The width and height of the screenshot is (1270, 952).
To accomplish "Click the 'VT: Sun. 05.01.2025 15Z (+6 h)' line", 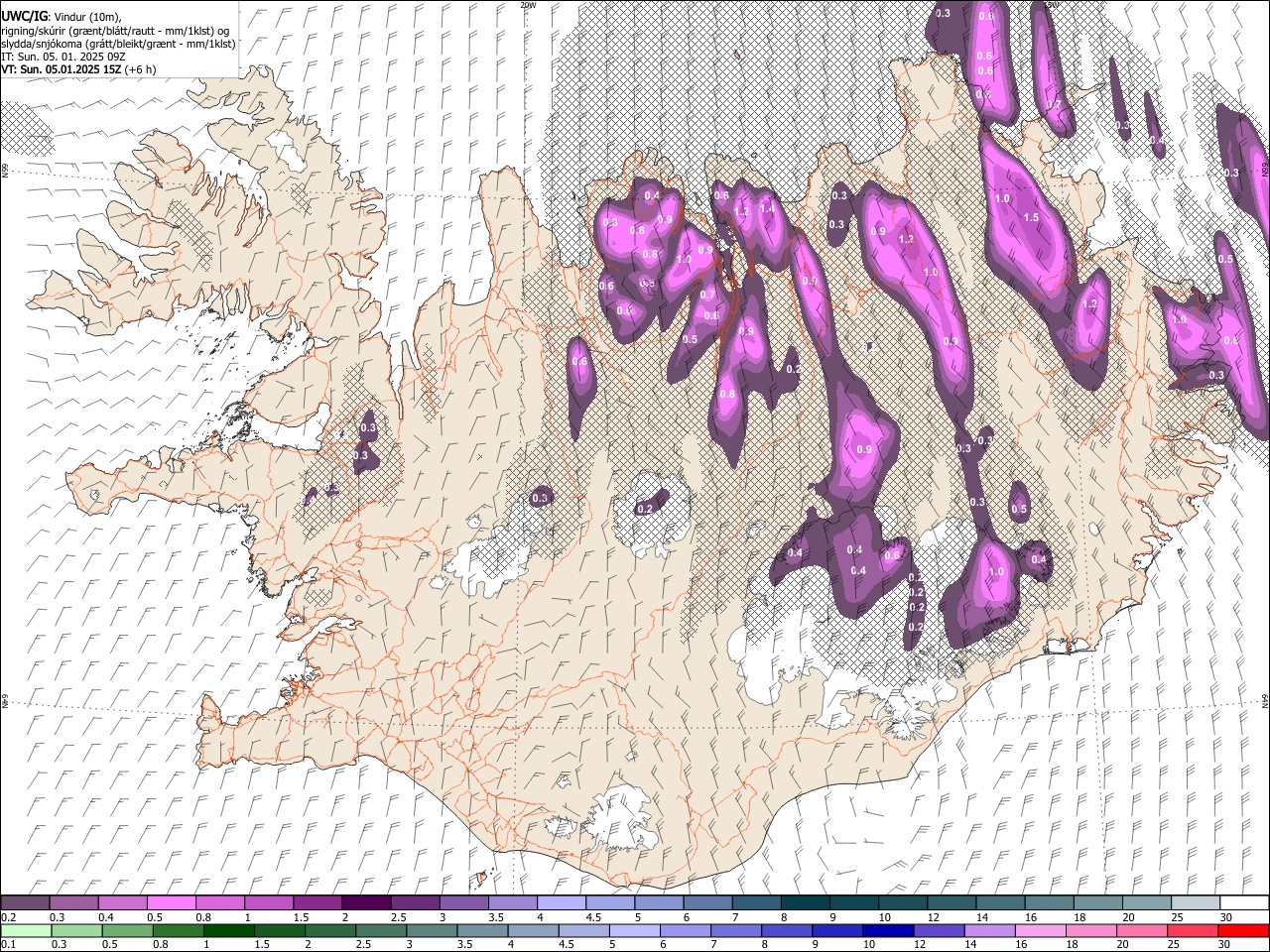I will coord(76,69).
